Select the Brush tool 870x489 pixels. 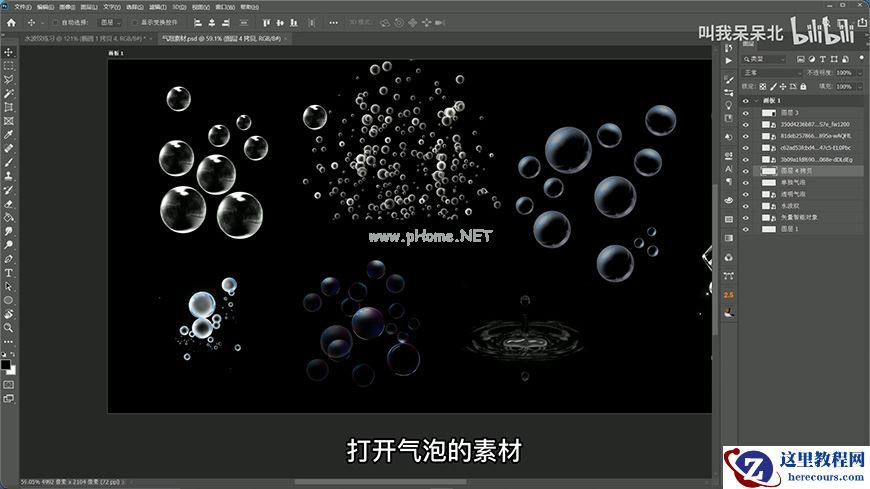pos(9,163)
